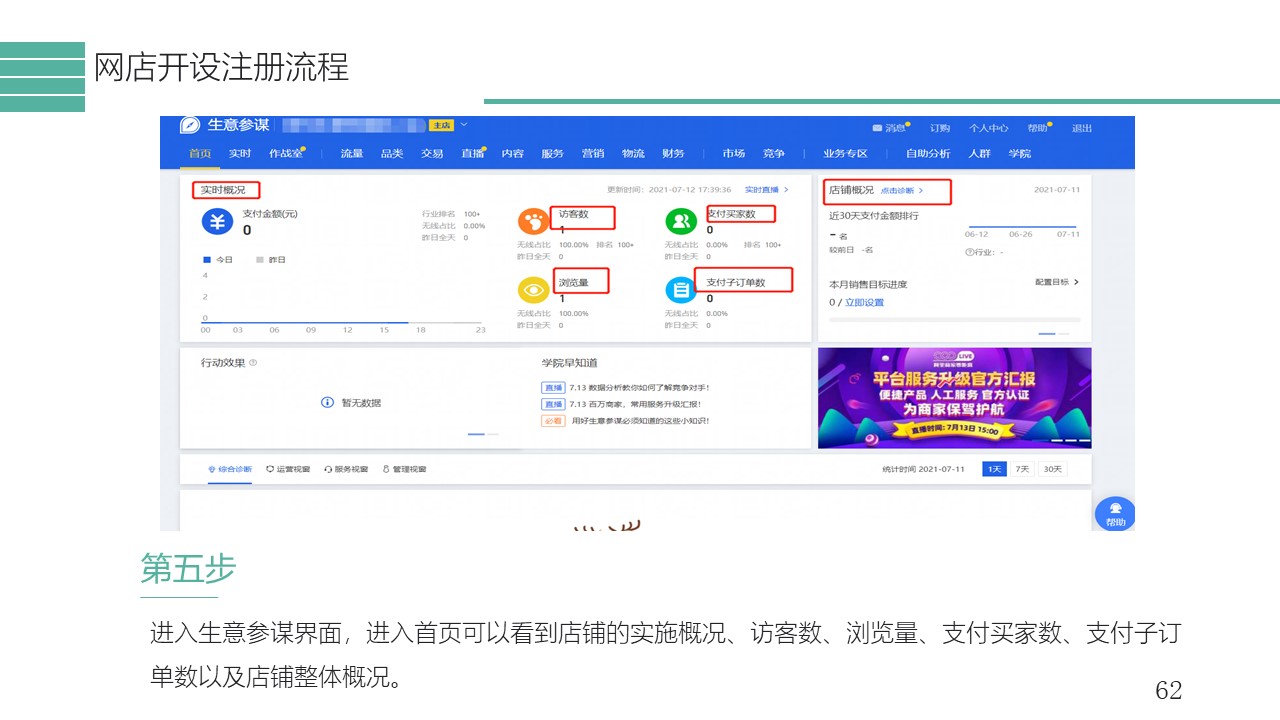This screenshot has height=720, width=1280.
Task: Switch to the 管理视窗 tab
Action: (x=404, y=469)
